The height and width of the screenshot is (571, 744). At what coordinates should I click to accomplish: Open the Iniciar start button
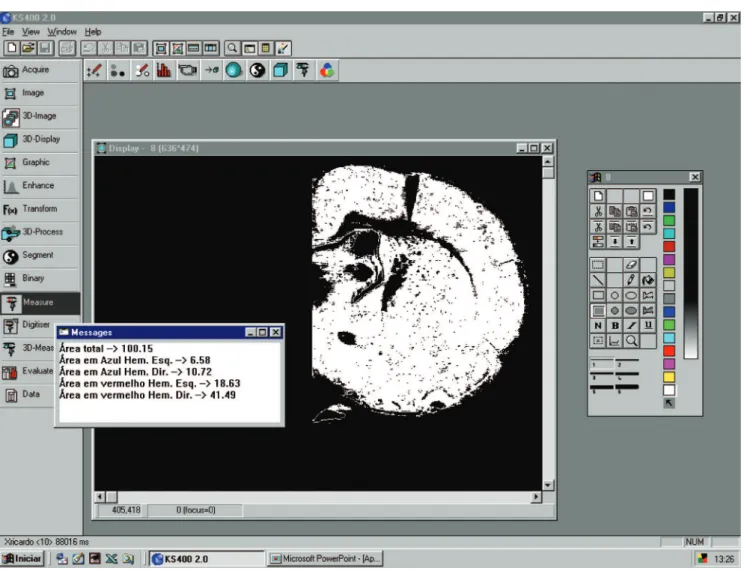click(x=23, y=559)
